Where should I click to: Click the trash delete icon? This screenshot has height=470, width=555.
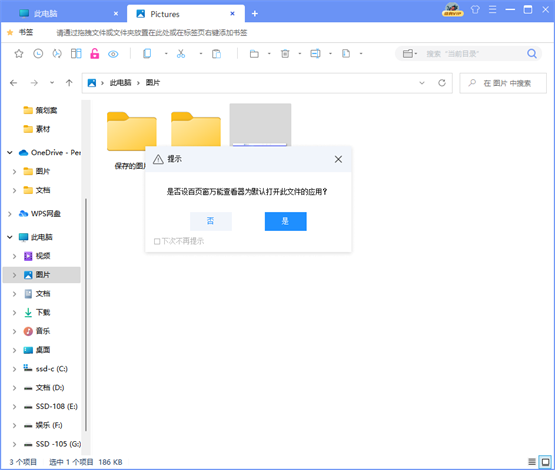click(x=285, y=54)
